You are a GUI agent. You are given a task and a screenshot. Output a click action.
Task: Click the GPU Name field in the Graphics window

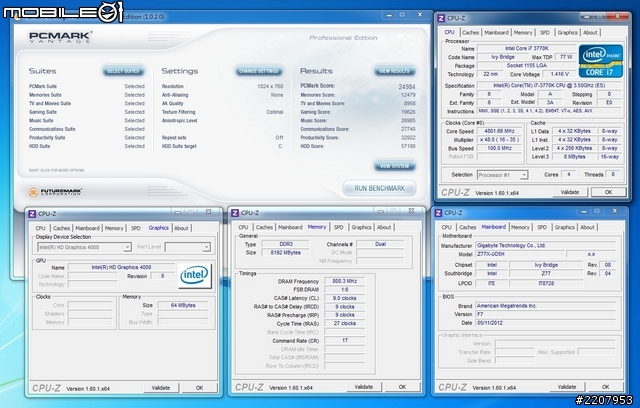(121, 267)
